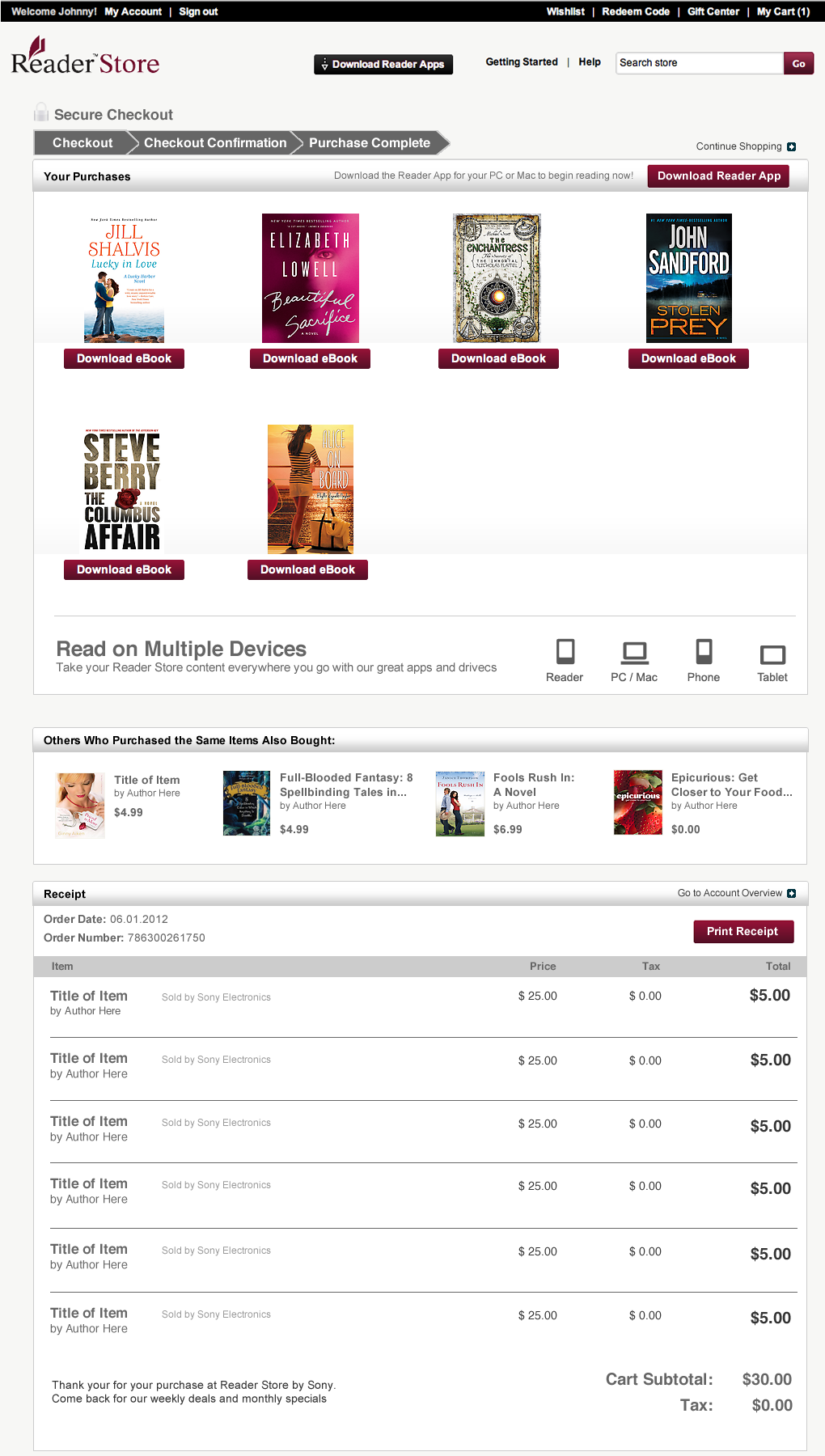Open Lucky in Love book cover

pyautogui.click(x=124, y=278)
